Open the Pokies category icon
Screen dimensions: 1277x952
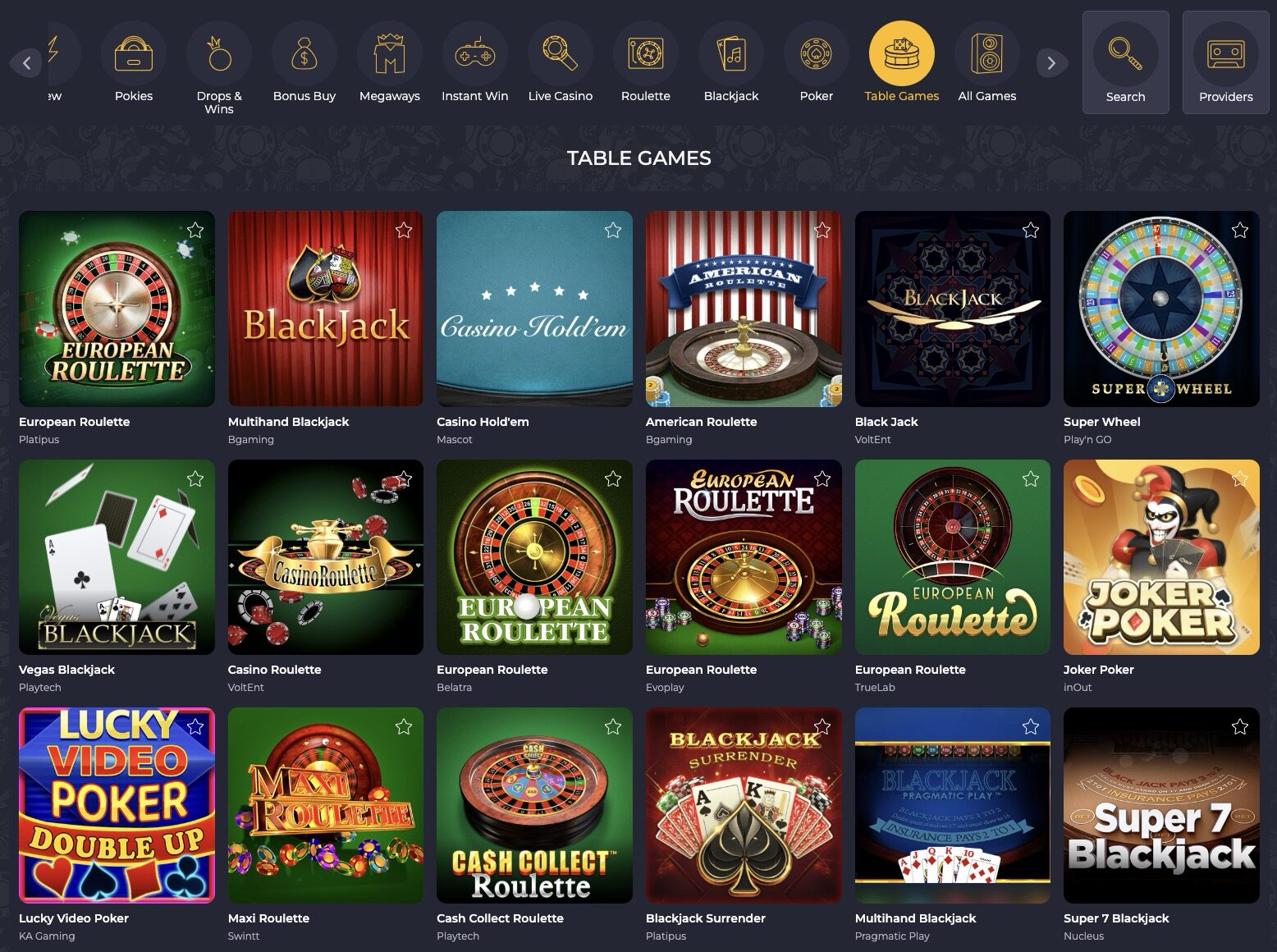(133, 54)
